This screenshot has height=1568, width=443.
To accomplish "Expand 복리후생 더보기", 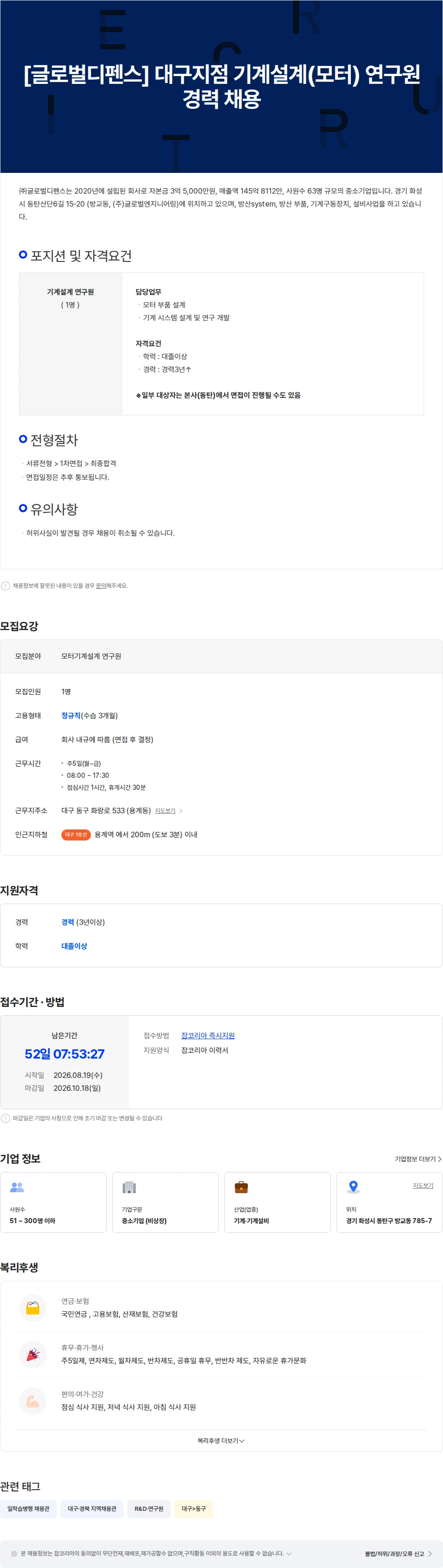I will [x=221, y=1441].
